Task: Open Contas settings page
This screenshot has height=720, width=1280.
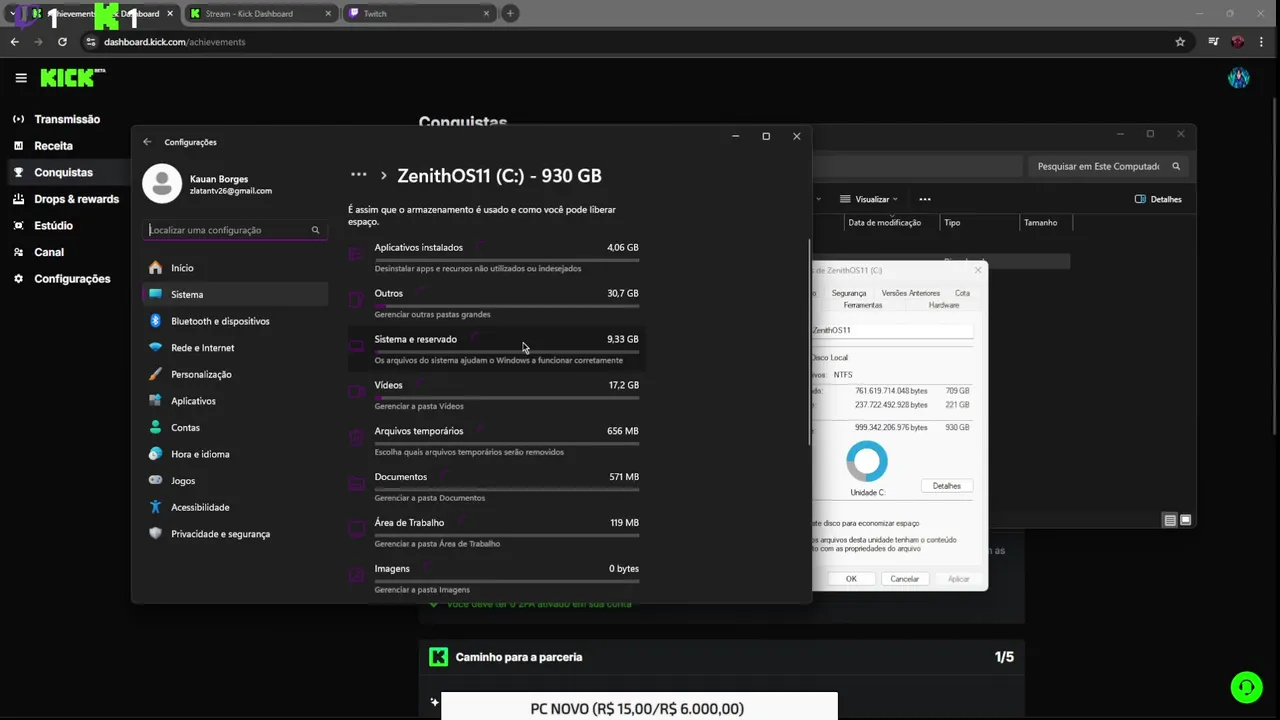Action: click(x=235, y=427)
